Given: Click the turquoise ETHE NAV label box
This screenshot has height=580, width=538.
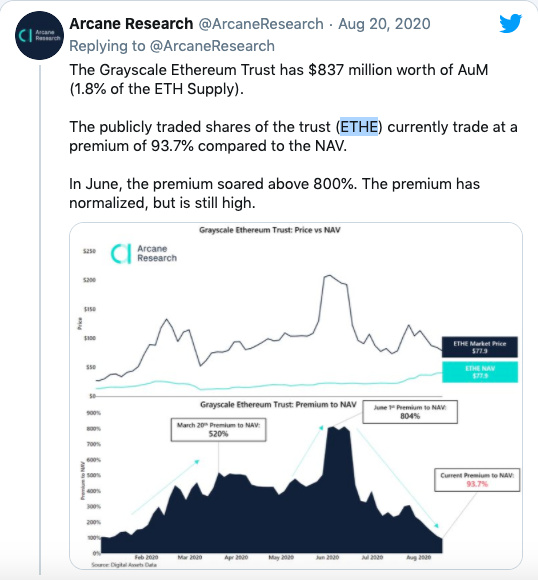Looking at the screenshot, I should coord(480,372).
